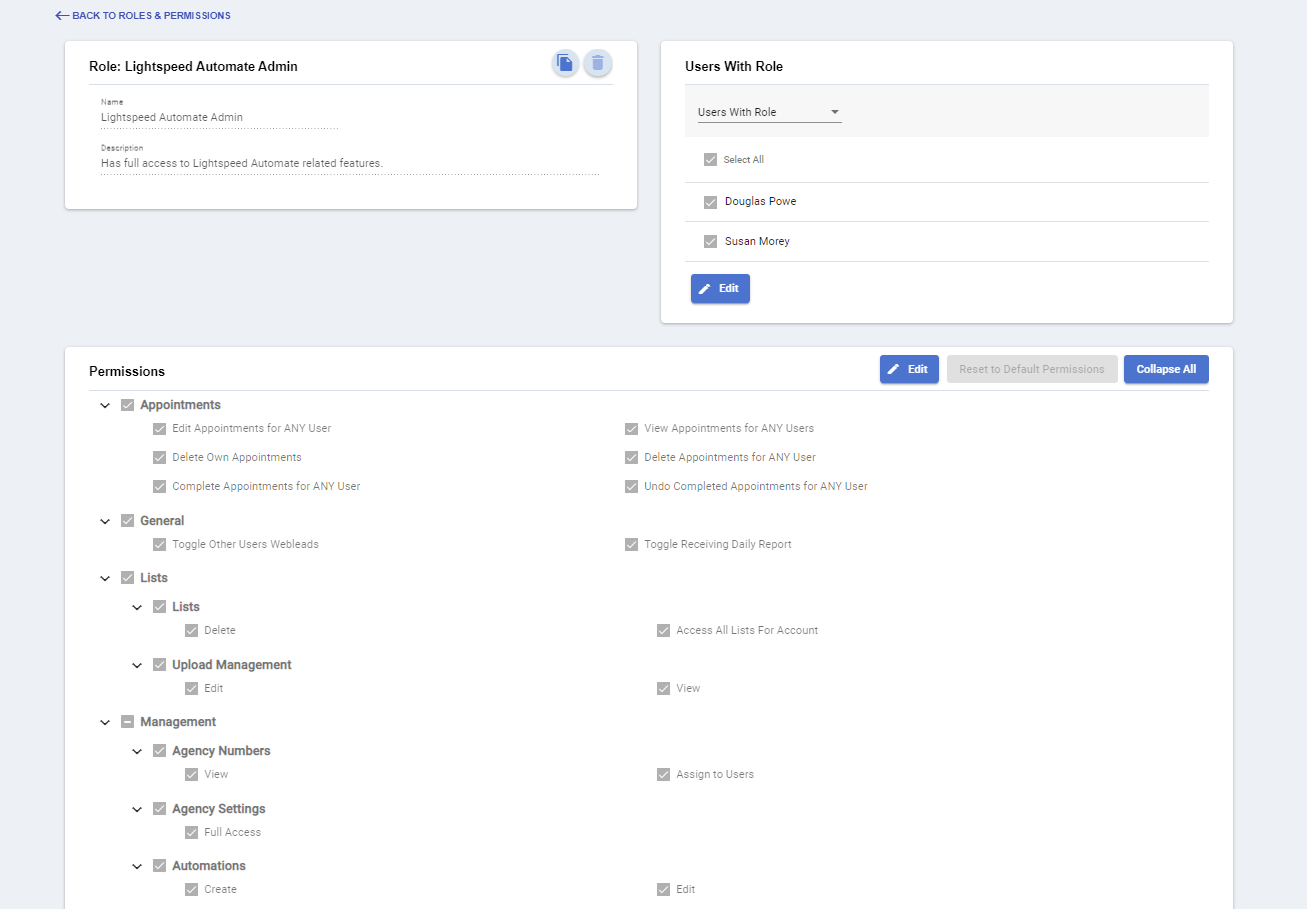Toggle the General group checkbox

[x=128, y=521]
